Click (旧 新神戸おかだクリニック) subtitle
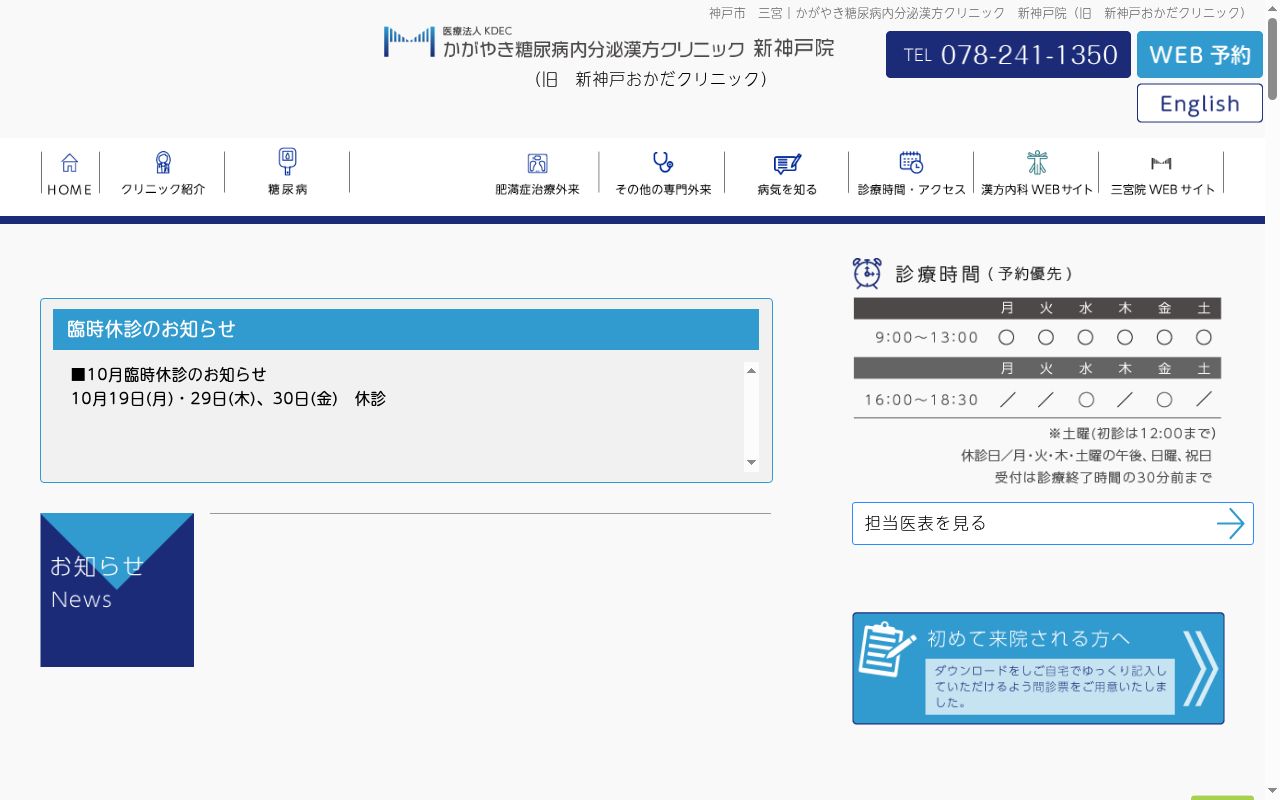The width and height of the screenshot is (1280, 800). [651, 79]
